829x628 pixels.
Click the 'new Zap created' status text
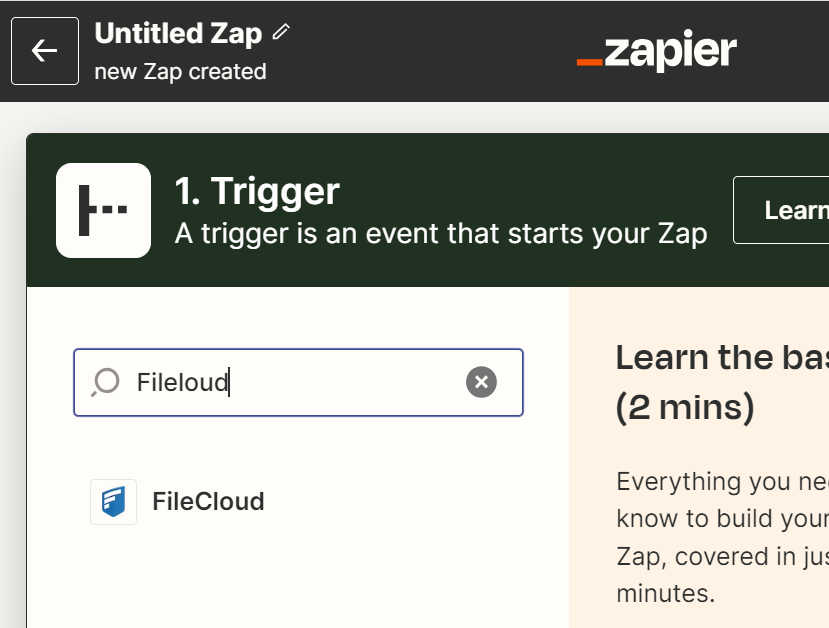(180, 71)
